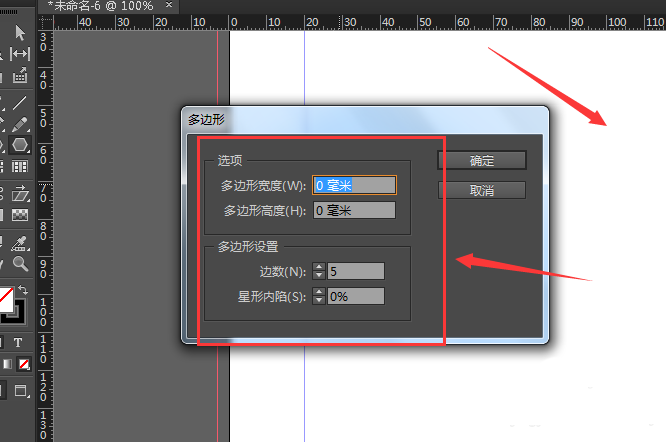This screenshot has height=442, width=666.
Task: Cancel the polygon dialog with 取消
Action: click(x=482, y=190)
